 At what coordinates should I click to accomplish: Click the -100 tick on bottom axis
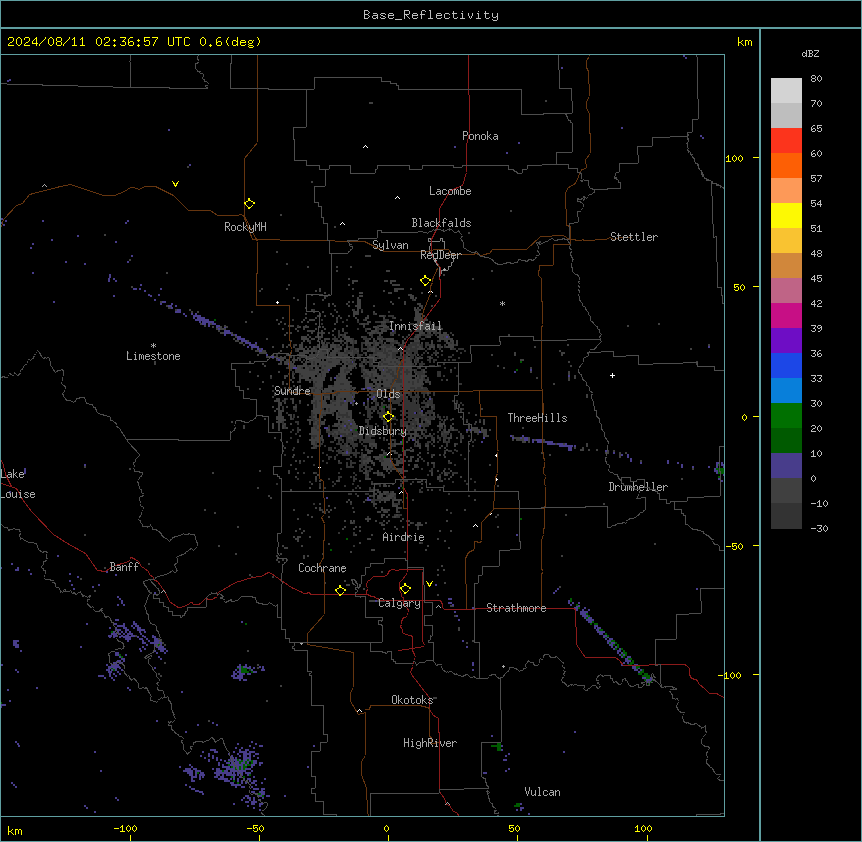point(125,829)
